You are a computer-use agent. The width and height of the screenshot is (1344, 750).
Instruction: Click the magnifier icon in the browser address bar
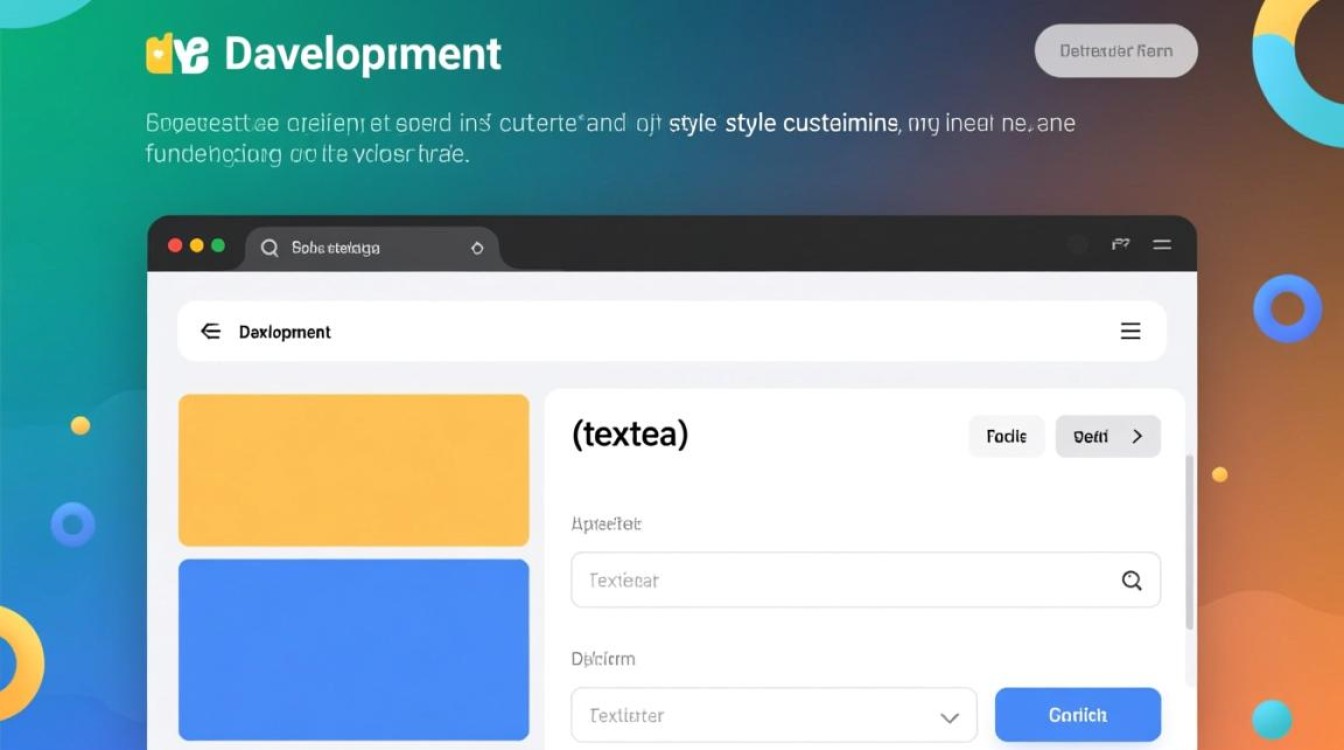pyautogui.click(x=268, y=247)
